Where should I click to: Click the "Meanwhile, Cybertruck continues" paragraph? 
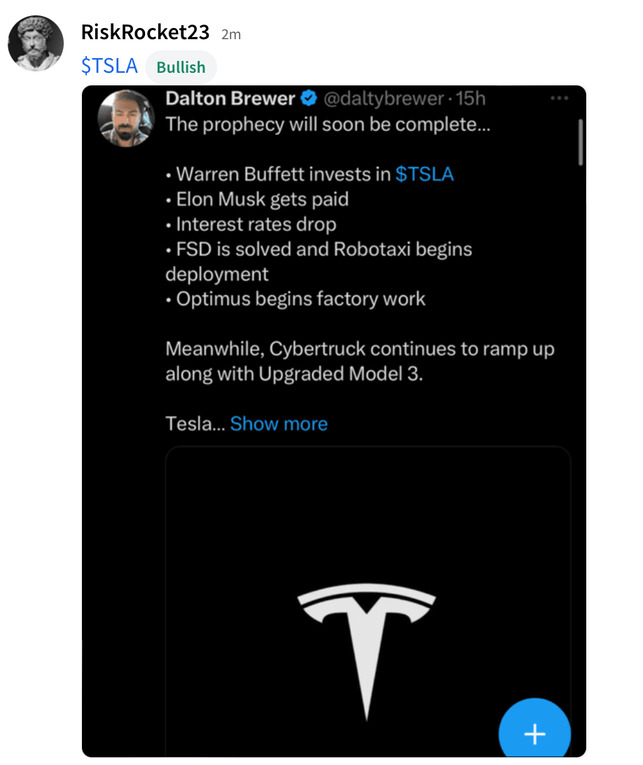point(360,361)
